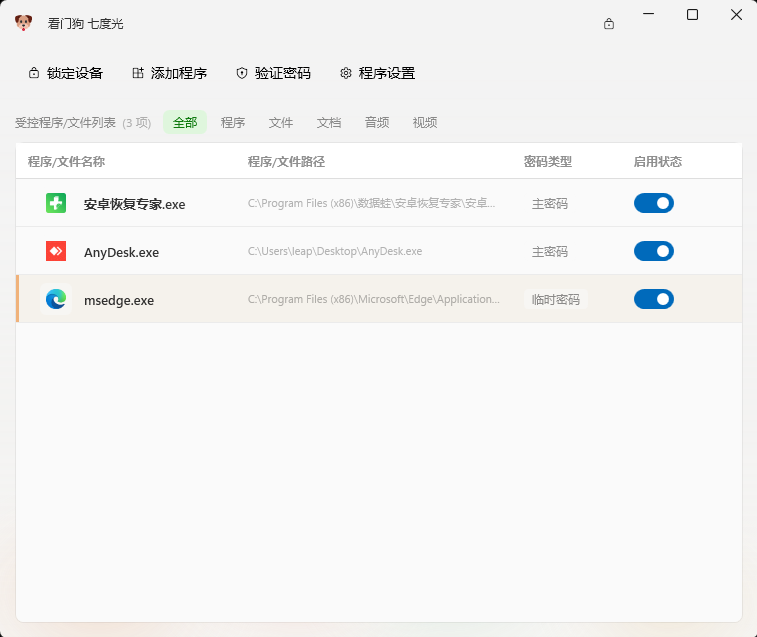This screenshot has width=757, height=637.
Task: Switch to the 文件 filter tab
Action: coord(280,122)
